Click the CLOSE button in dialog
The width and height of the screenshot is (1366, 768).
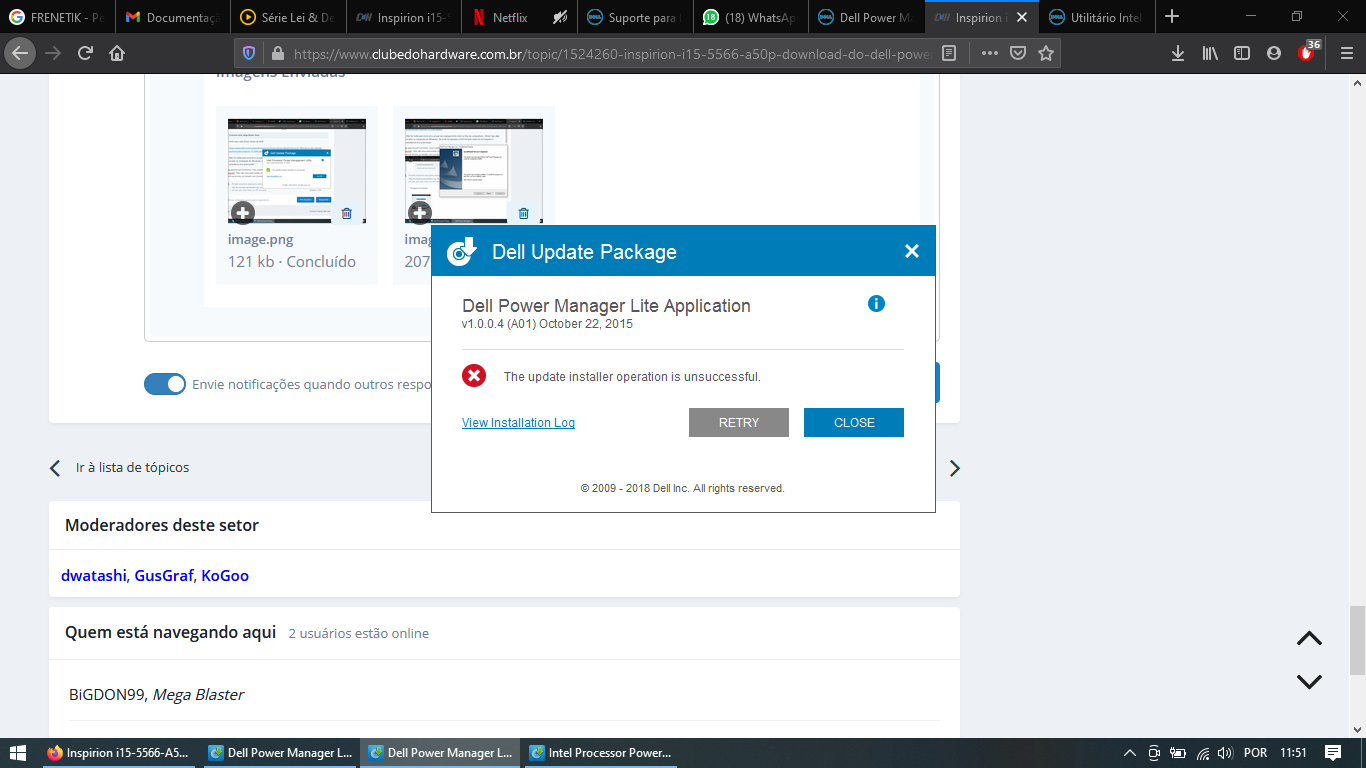[x=854, y=422]
